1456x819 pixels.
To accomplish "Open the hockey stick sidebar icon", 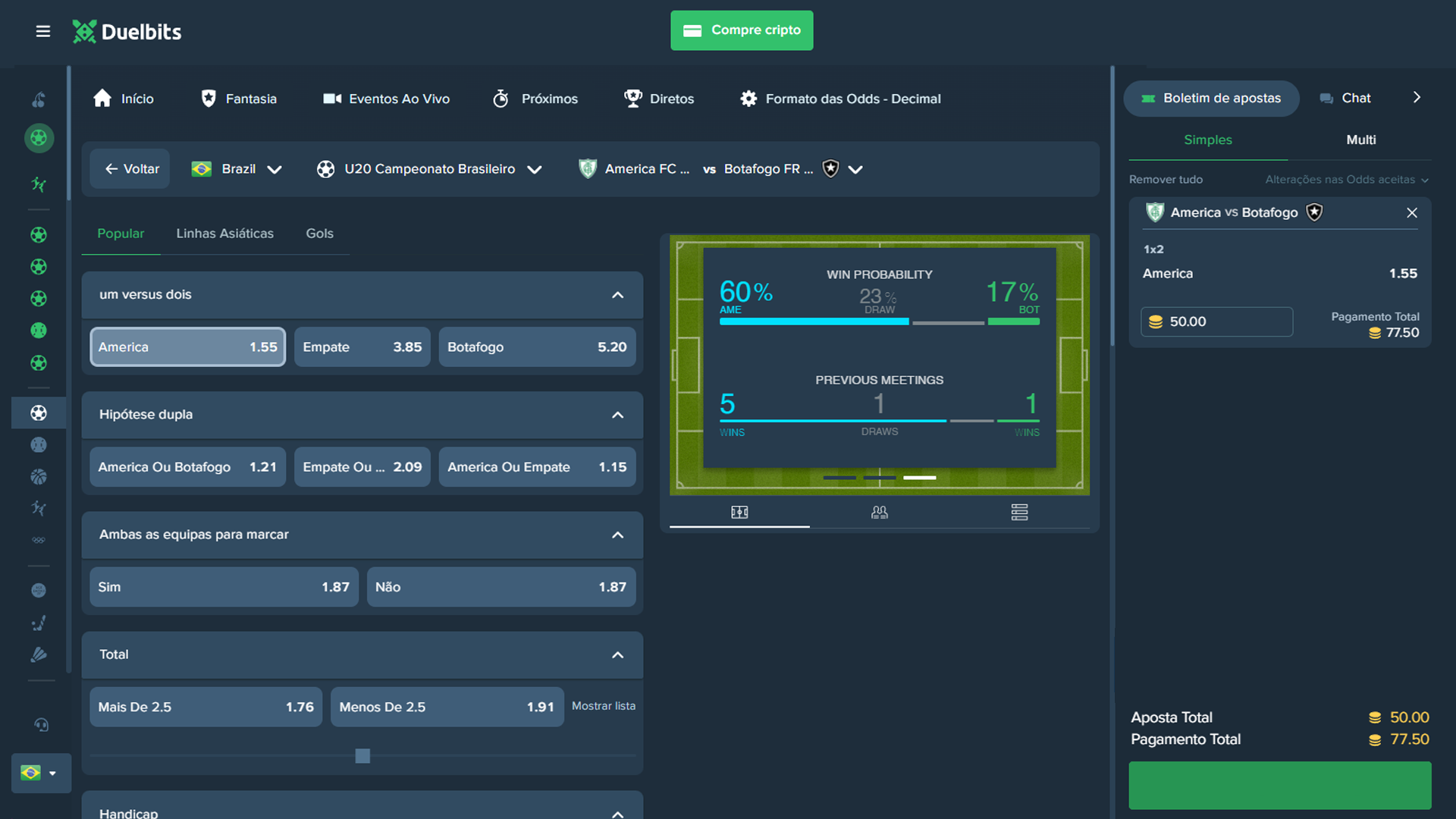I will (39, 623).
